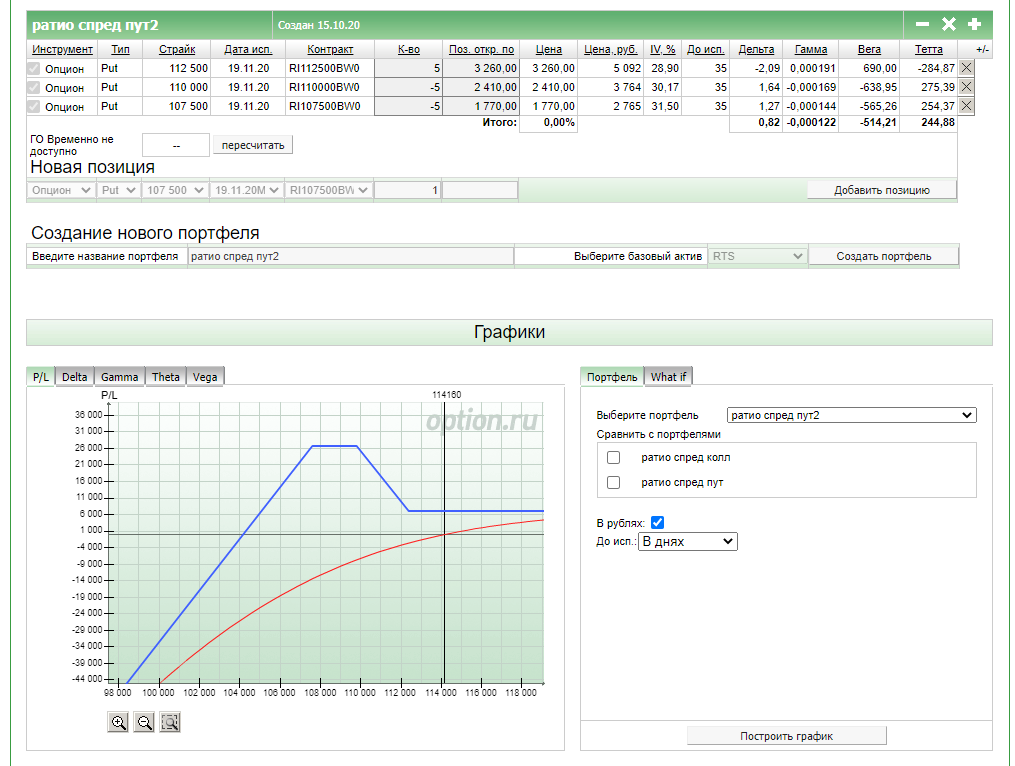Open the 'What if' tab
The height and width of the screenshot is (766, 1015).
pyautogui.click(x=668, y=377)
